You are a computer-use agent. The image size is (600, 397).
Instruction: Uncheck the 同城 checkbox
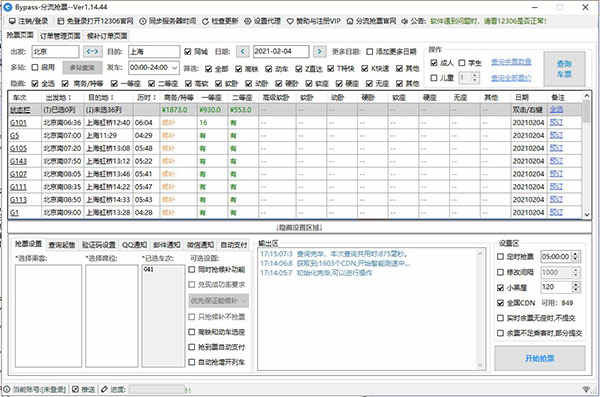click(188, 51)
